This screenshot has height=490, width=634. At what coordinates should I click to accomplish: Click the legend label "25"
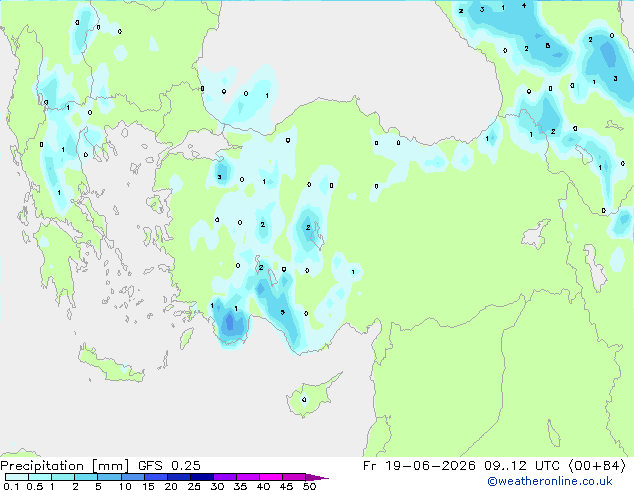pos(194,486)
